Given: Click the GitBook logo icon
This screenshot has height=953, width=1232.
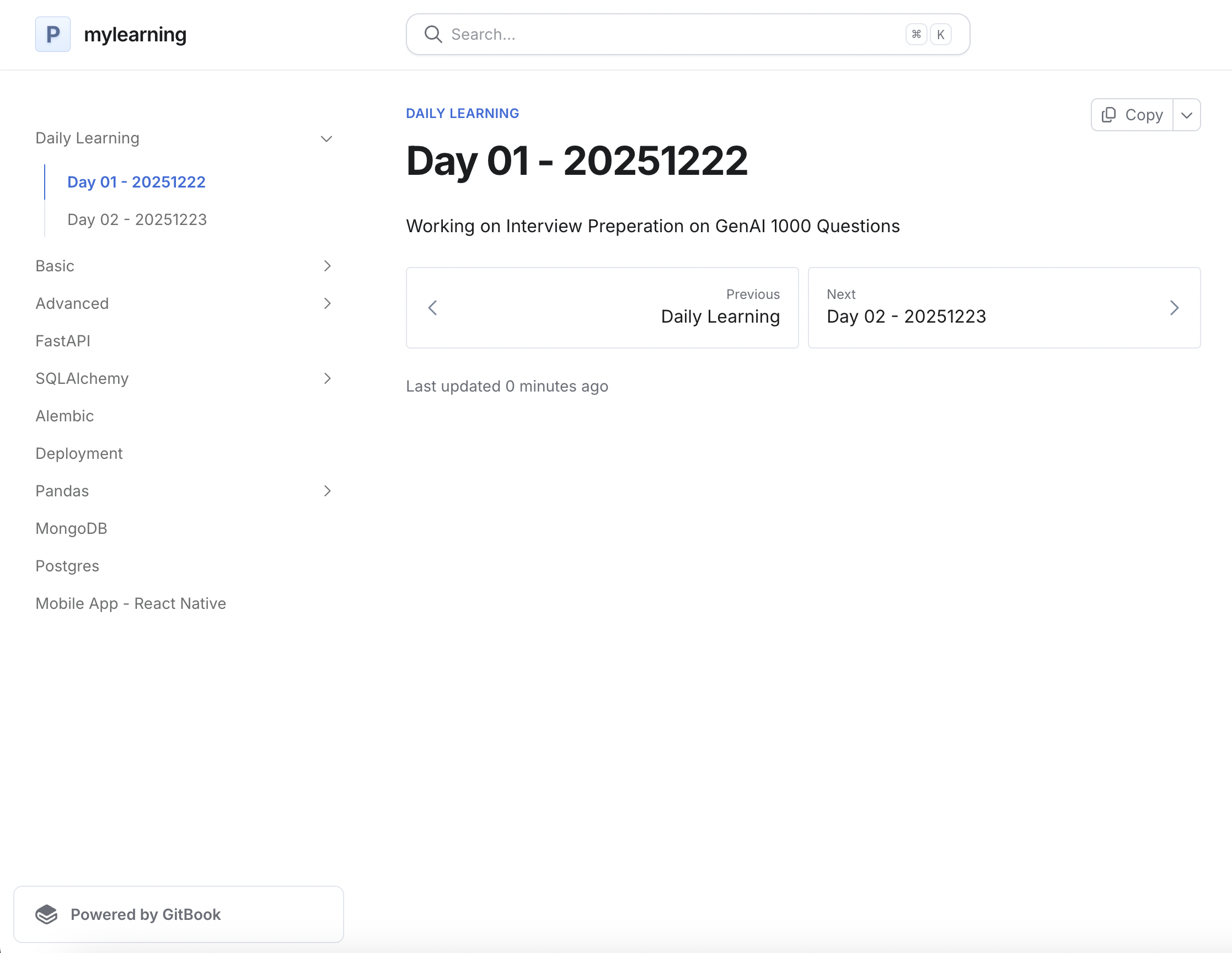Looking at the screenshot, I should [47, 914].
